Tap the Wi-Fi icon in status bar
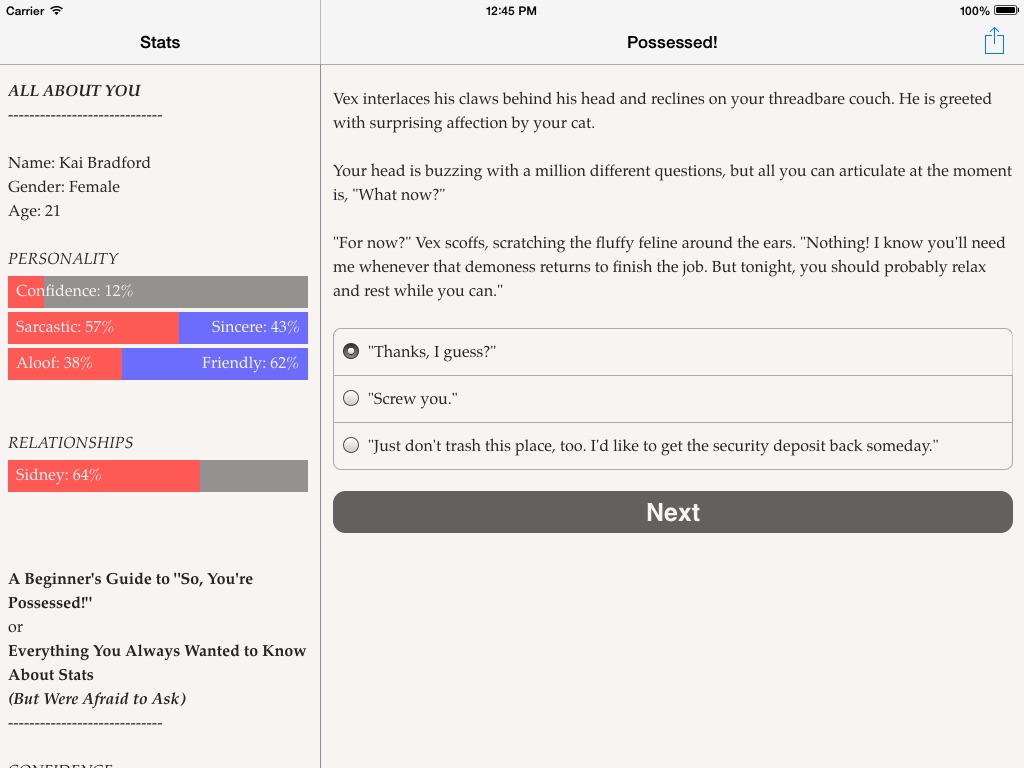 (x=57, y=11)
